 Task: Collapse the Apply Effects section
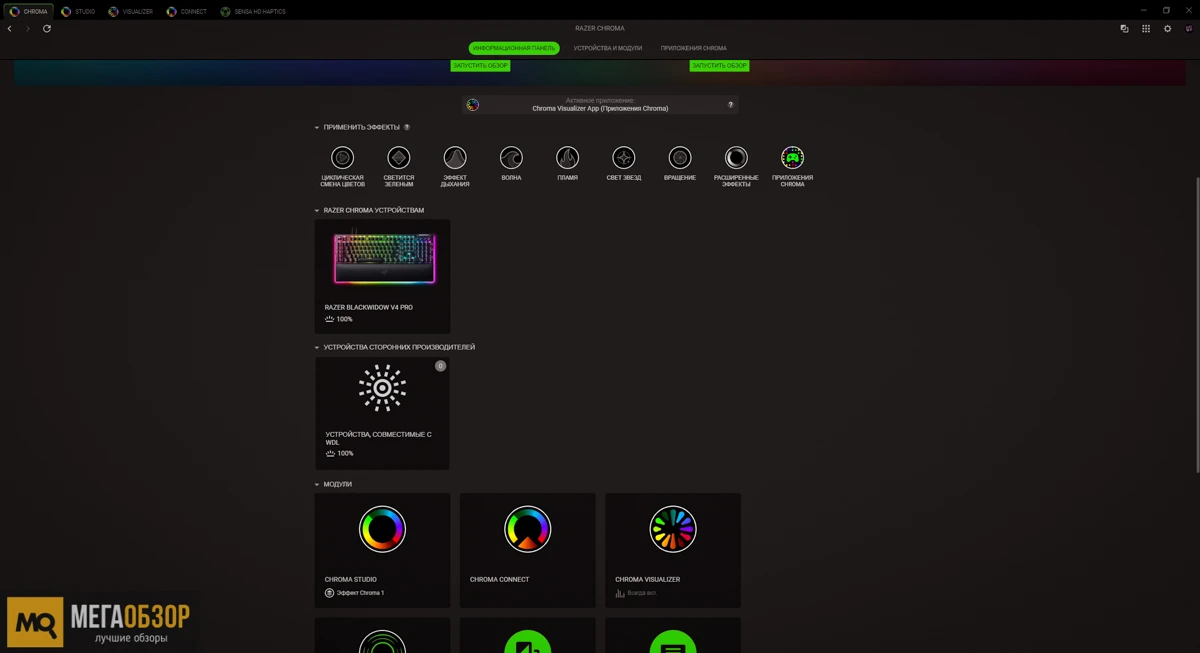(x=317, y=128)
